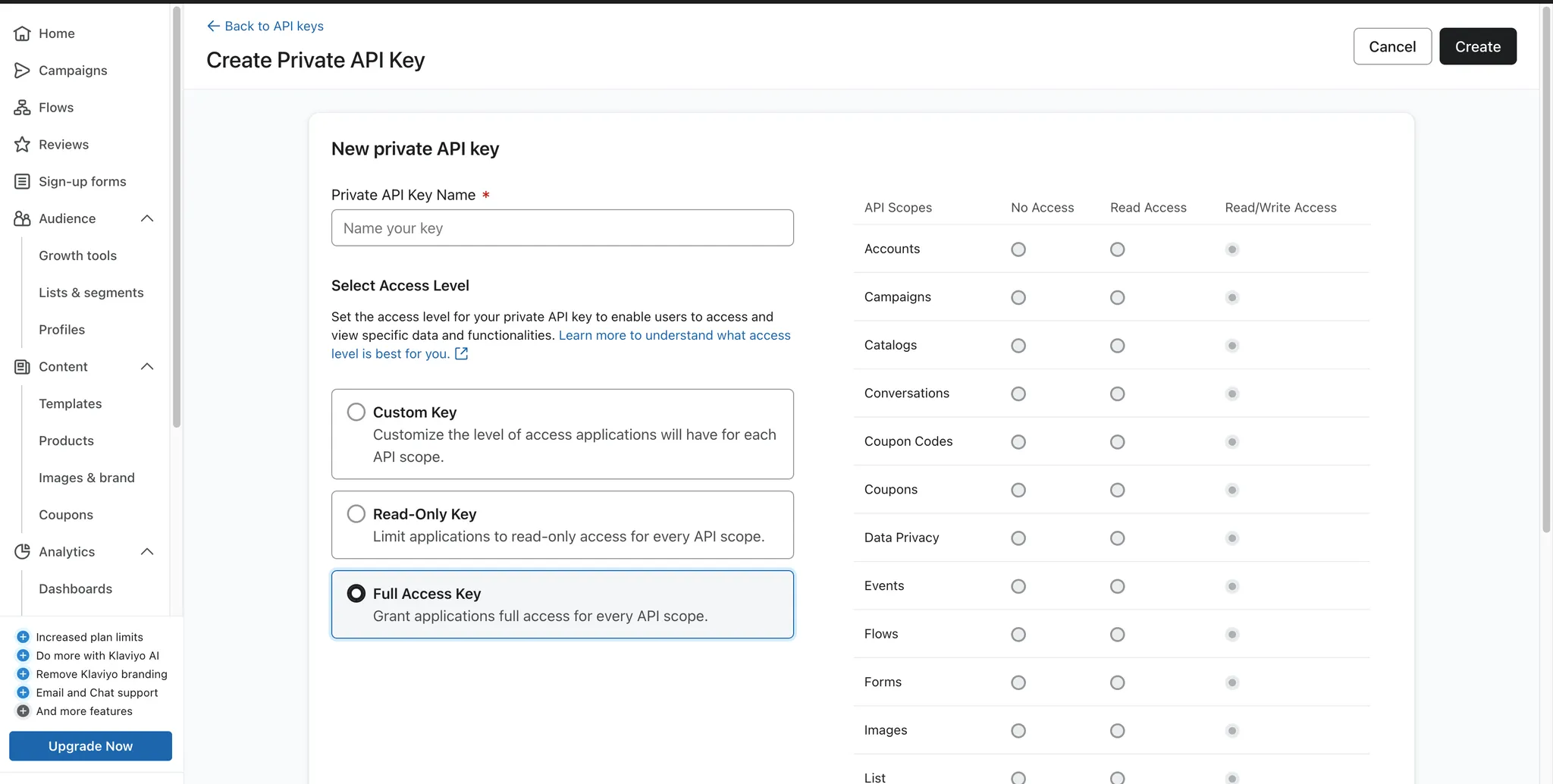This screenshot has width=1553, height=784.
Task: Open Products under Content
Action: 66,441
